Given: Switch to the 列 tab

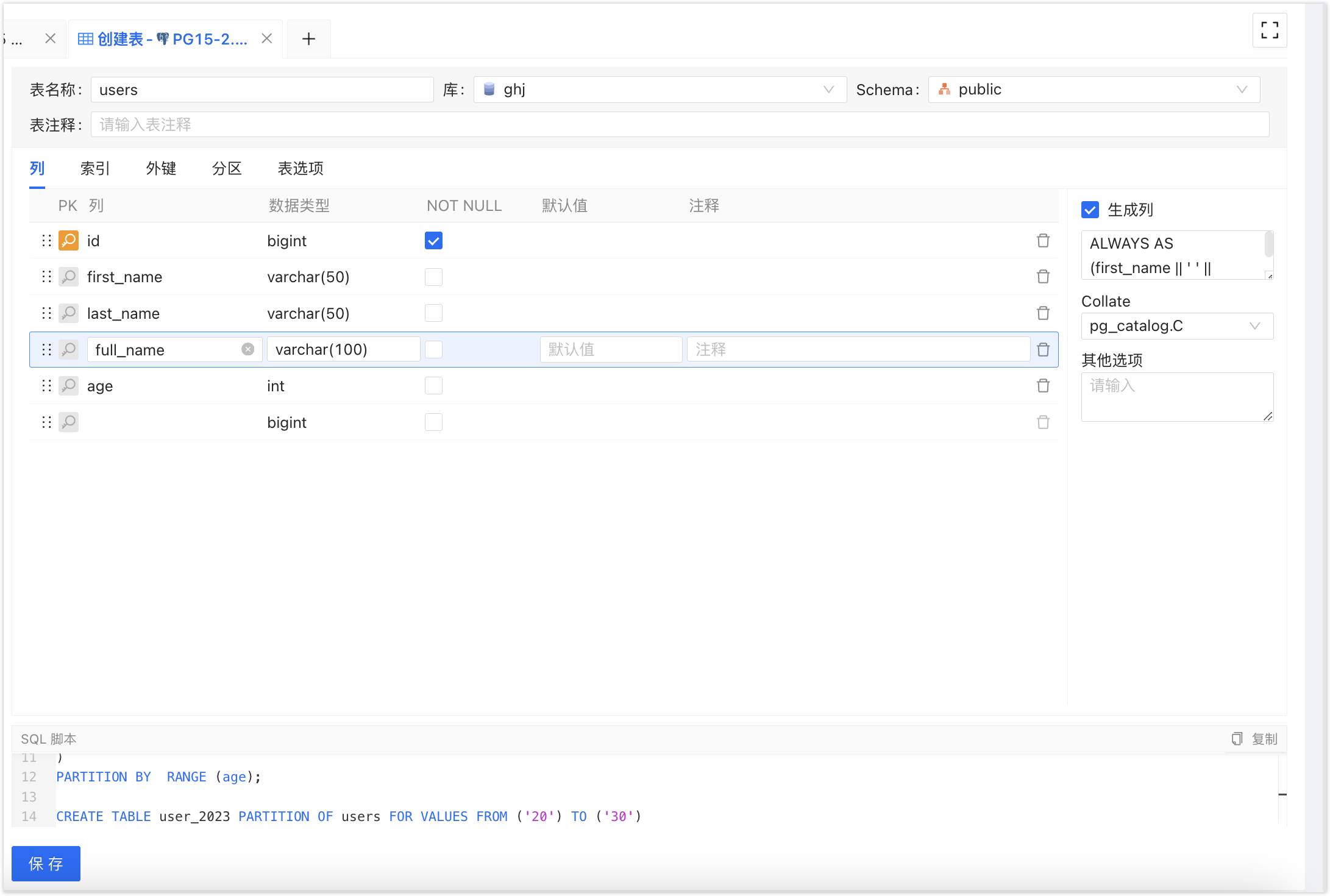Looking at the screenshot, I should click(x=37, y=168).
